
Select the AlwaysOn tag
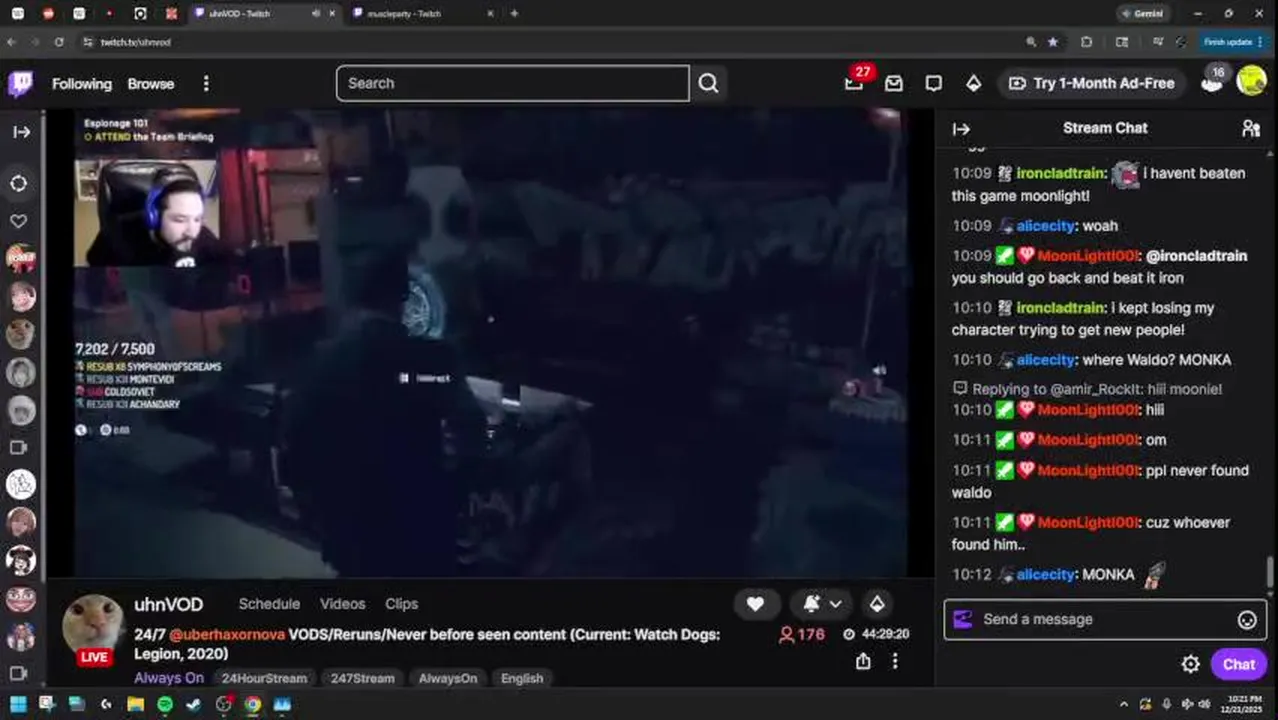coord(448,678)
